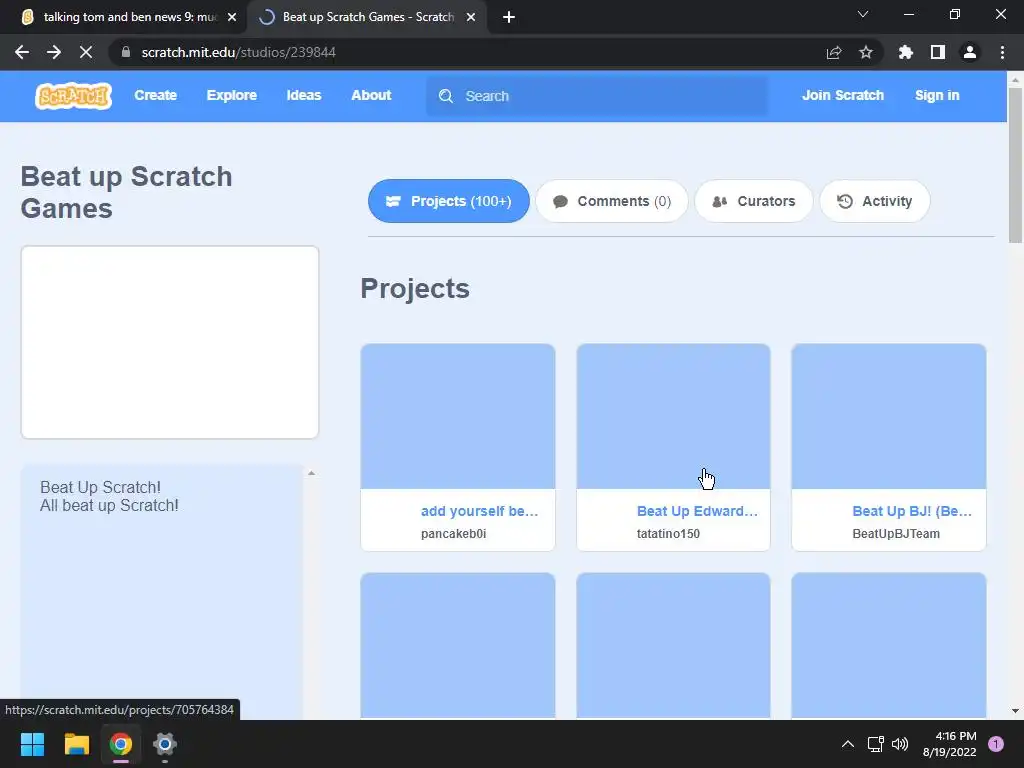Open File Explorer from the taskbar
This screenshot has width=1024, height=768.
[x=76, y=744]
